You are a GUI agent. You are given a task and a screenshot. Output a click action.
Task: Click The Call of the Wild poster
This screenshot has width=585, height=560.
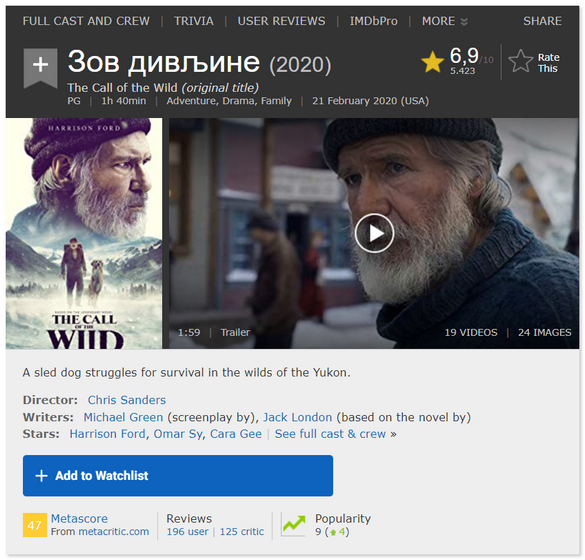tap(84, 234)
